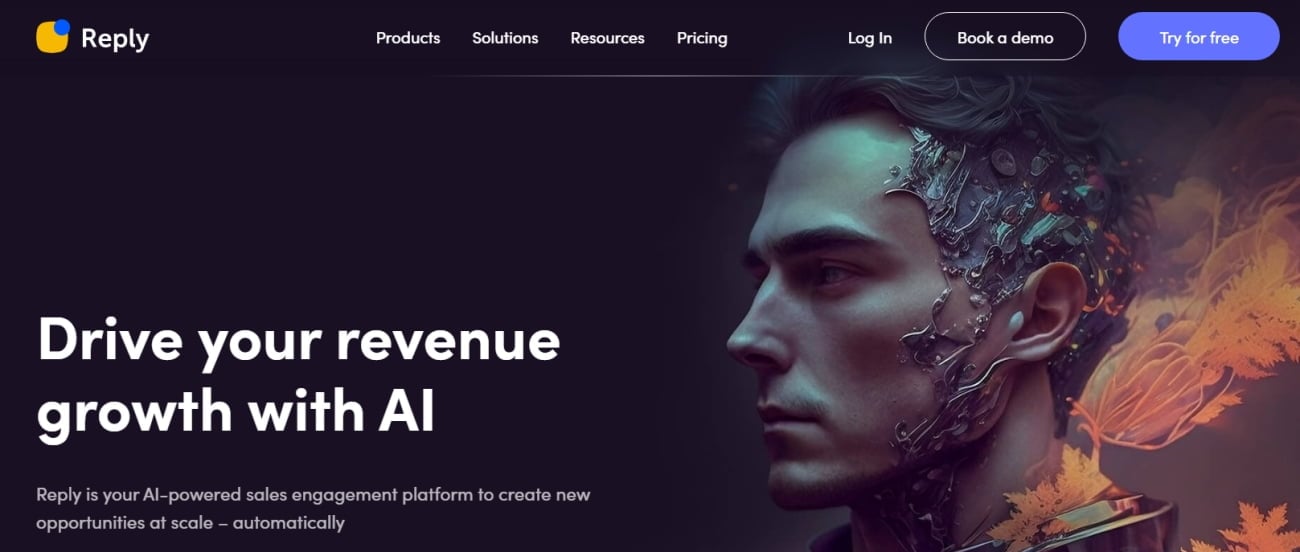1300x552 pixels.
Task: Click the "Drive your revenue" headline line
Action: pos(299,342)
